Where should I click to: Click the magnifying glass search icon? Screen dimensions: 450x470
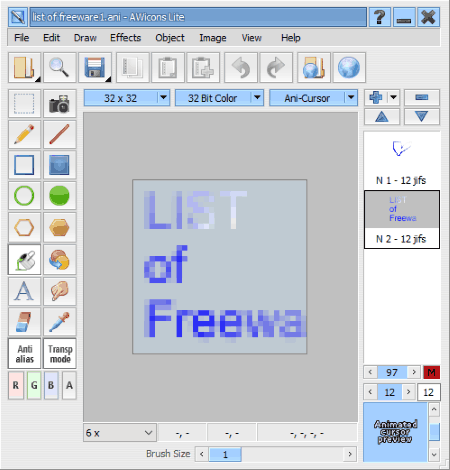[x=60, y=67]
